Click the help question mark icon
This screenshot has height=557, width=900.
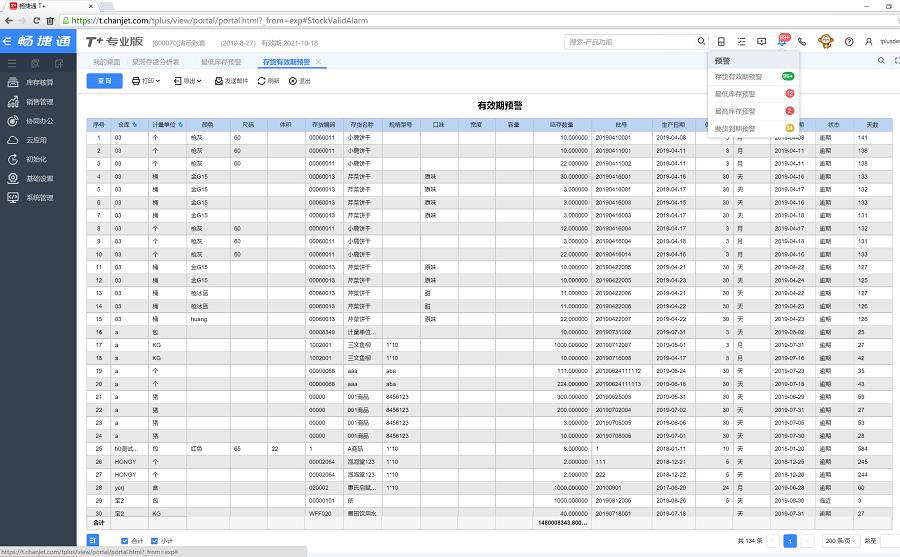[x=849, y=42]
